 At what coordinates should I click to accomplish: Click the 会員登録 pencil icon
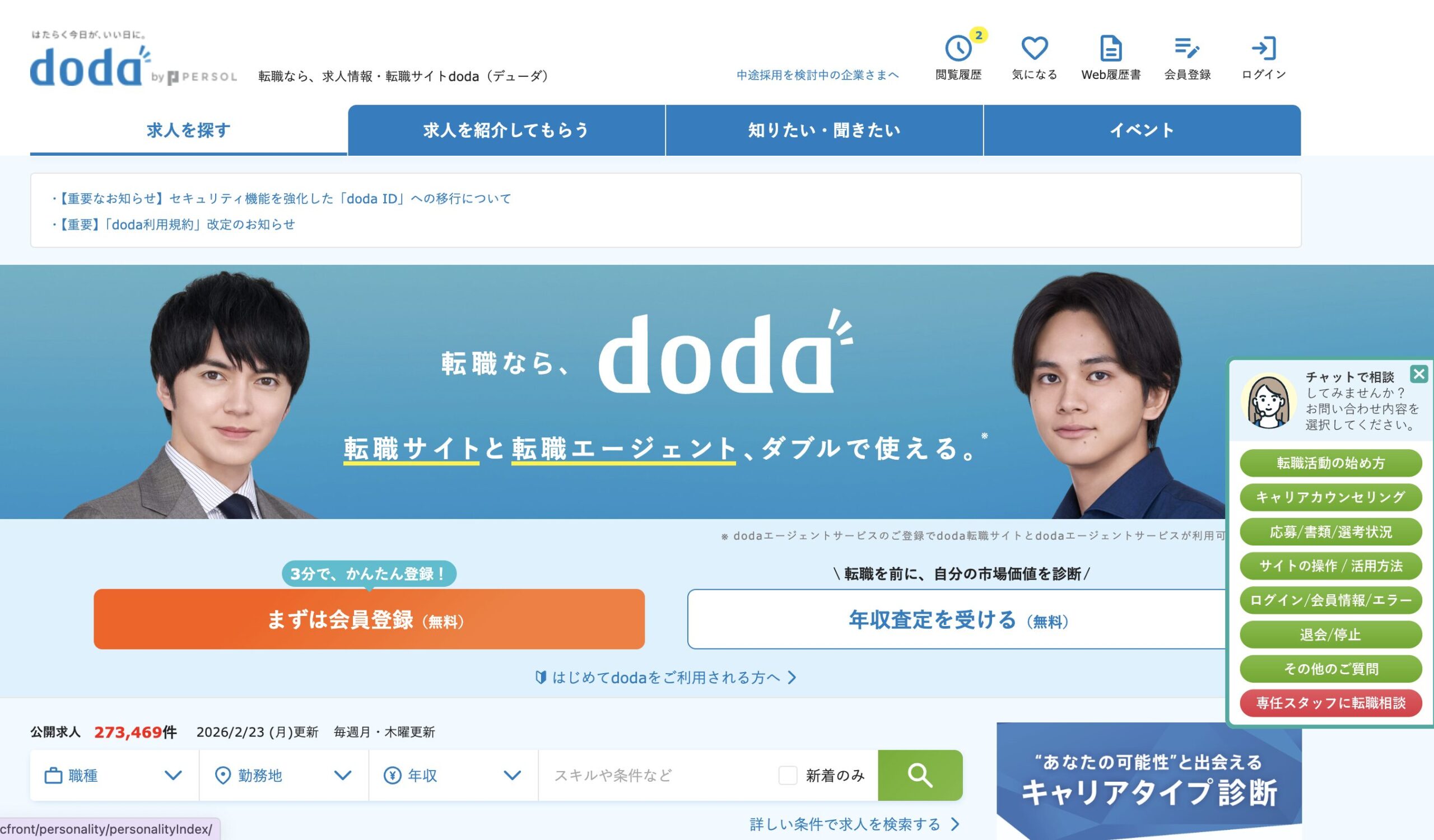[1187, 48]
